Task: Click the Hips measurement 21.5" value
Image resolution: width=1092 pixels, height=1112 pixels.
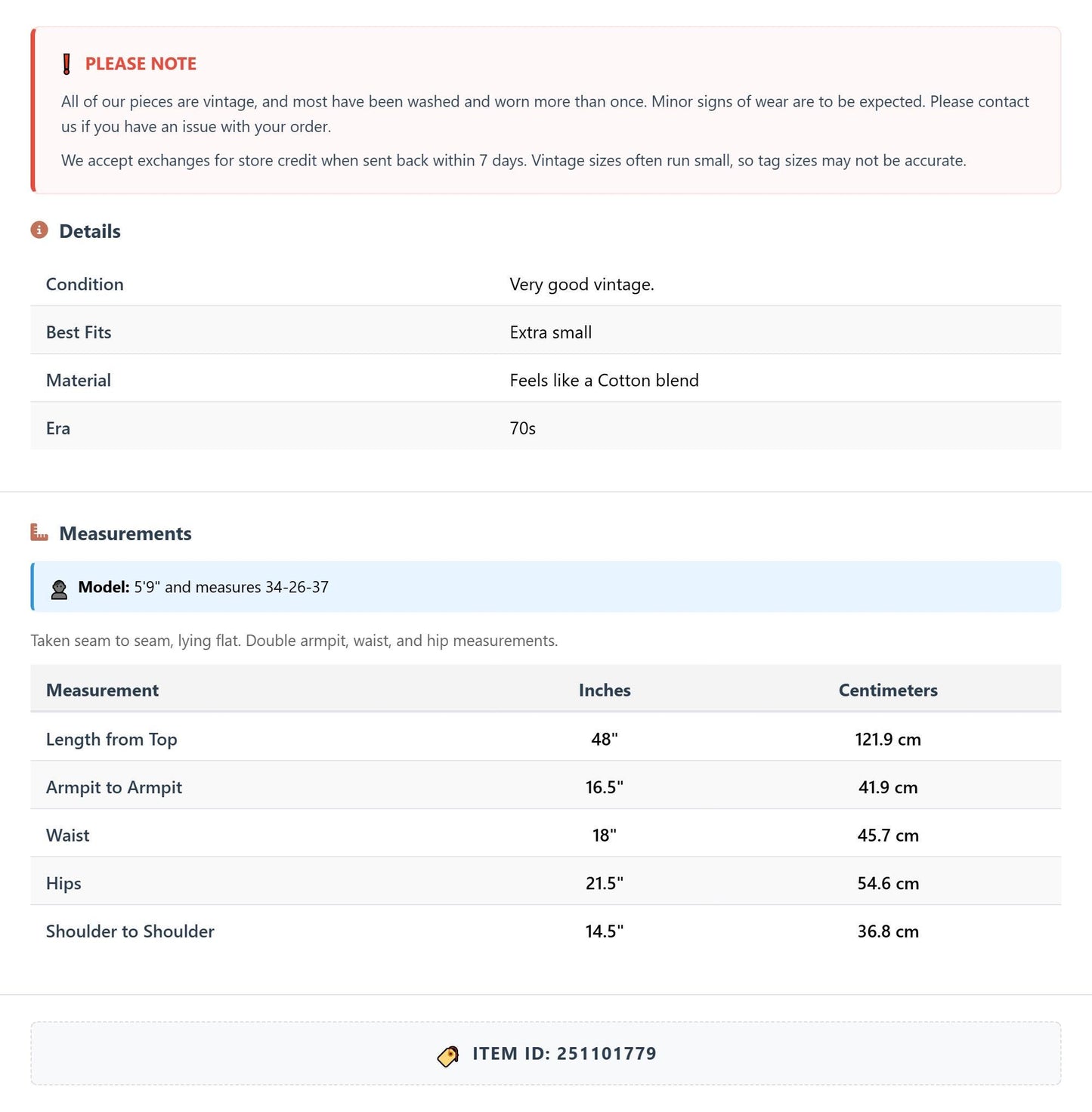Action: point(605,883)
